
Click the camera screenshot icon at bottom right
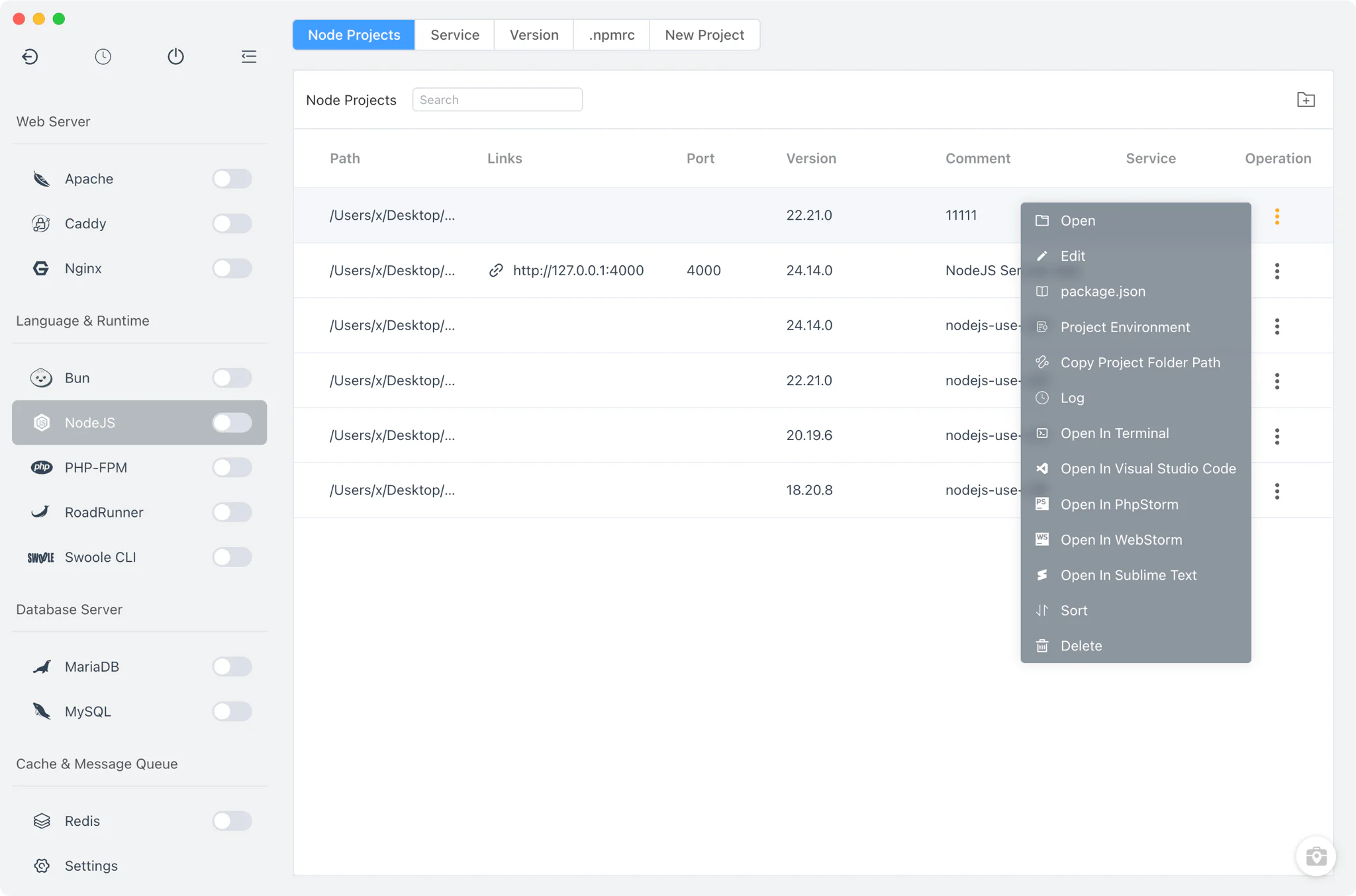click(x=1316, y=856)
